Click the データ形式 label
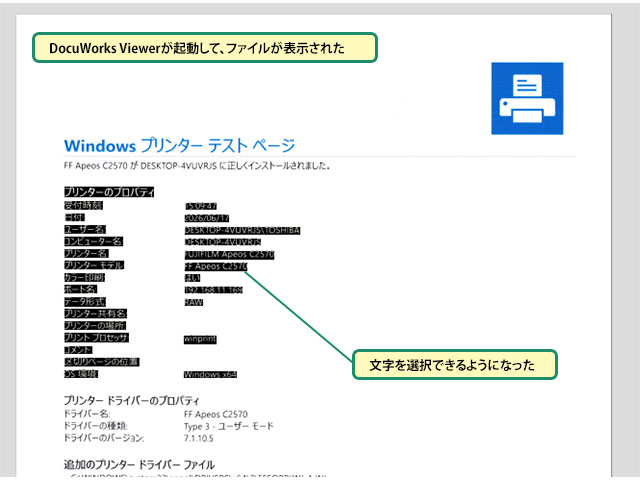640x480 pixels. (x=84, y=302)
